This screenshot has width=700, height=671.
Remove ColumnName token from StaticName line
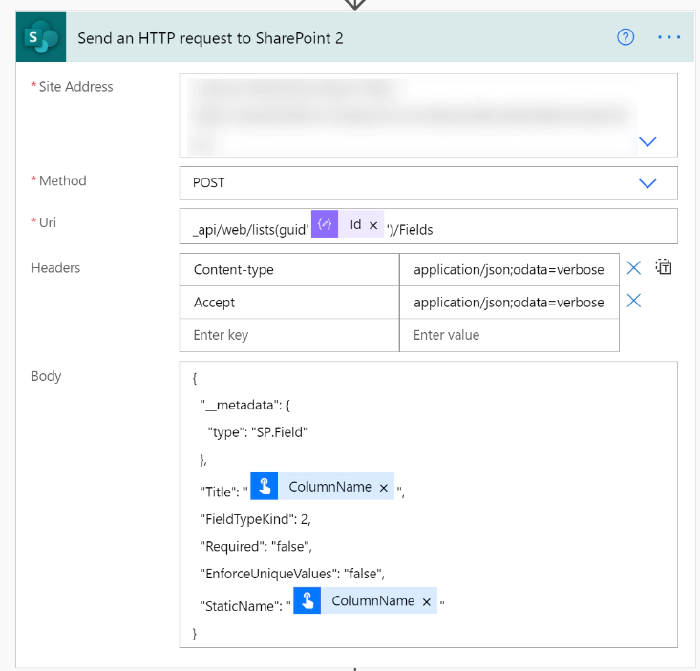coord(426,601)
